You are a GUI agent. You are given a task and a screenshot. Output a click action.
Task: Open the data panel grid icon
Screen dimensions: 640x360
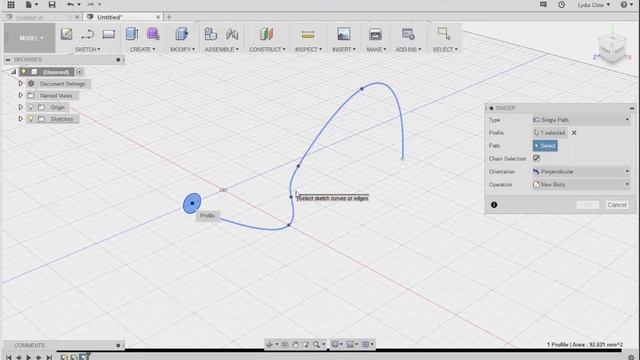(x=11, y=4)
